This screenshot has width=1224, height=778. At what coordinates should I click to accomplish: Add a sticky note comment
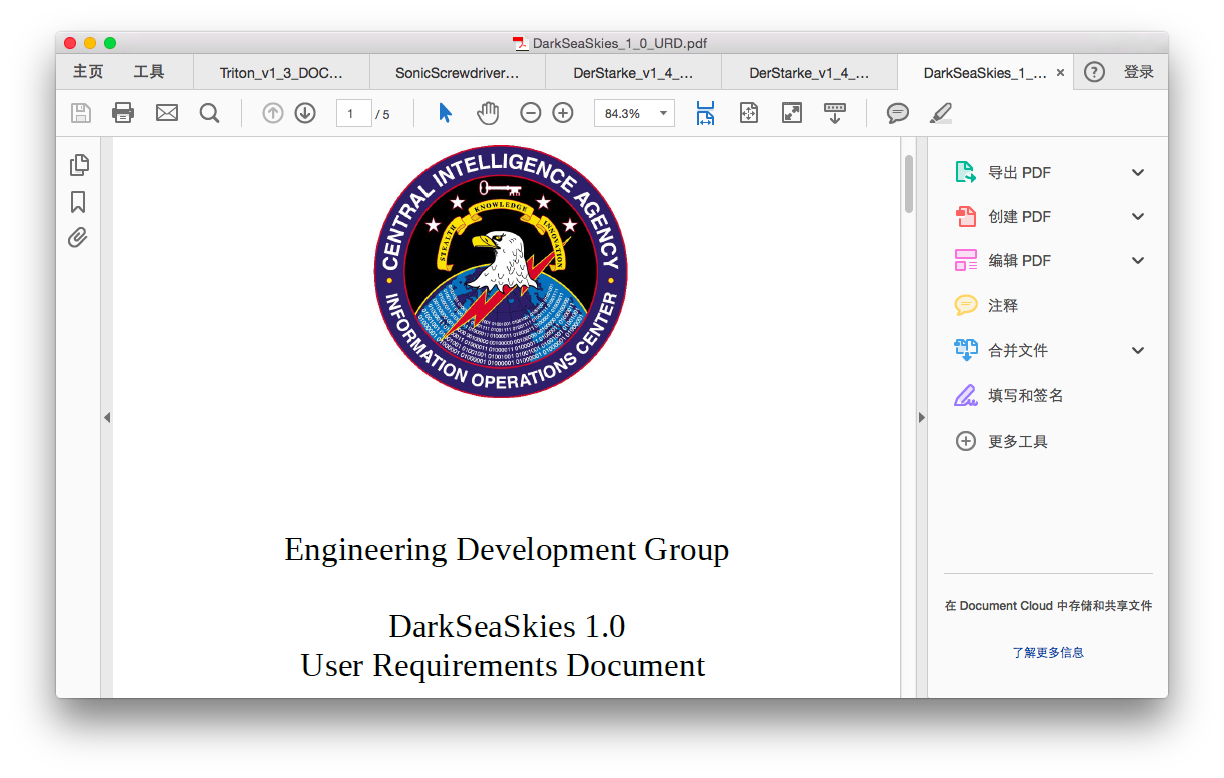coord(898,113)
